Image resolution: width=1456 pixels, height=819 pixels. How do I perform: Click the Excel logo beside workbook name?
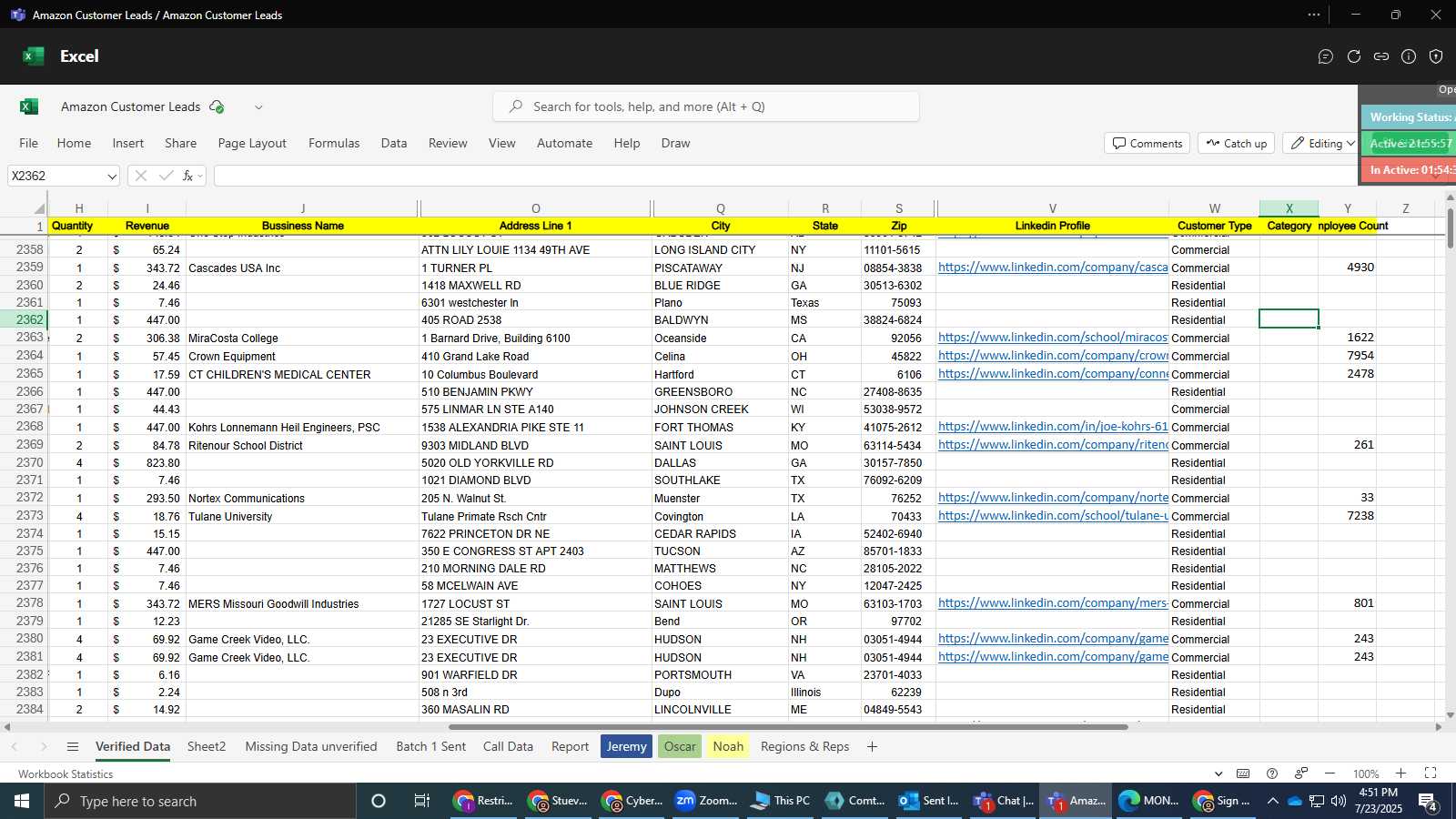coord(29,106)
